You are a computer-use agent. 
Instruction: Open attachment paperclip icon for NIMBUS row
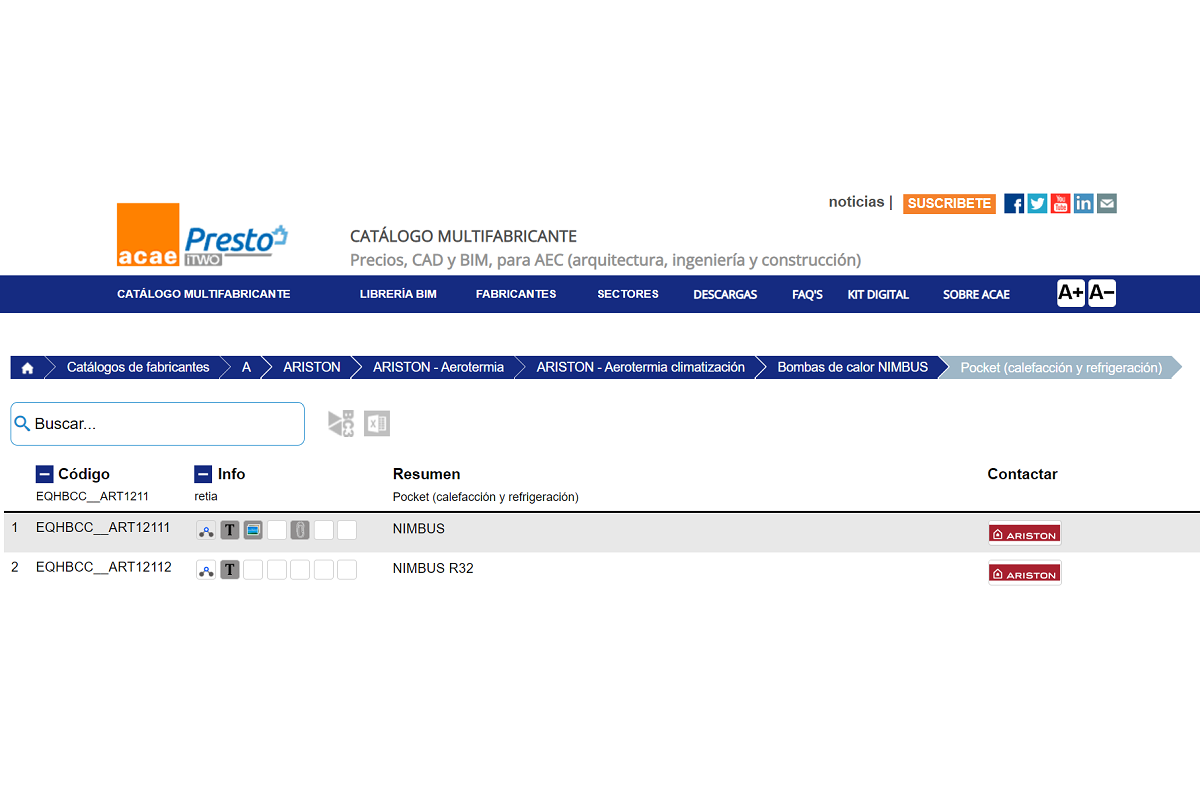(300, 530)
